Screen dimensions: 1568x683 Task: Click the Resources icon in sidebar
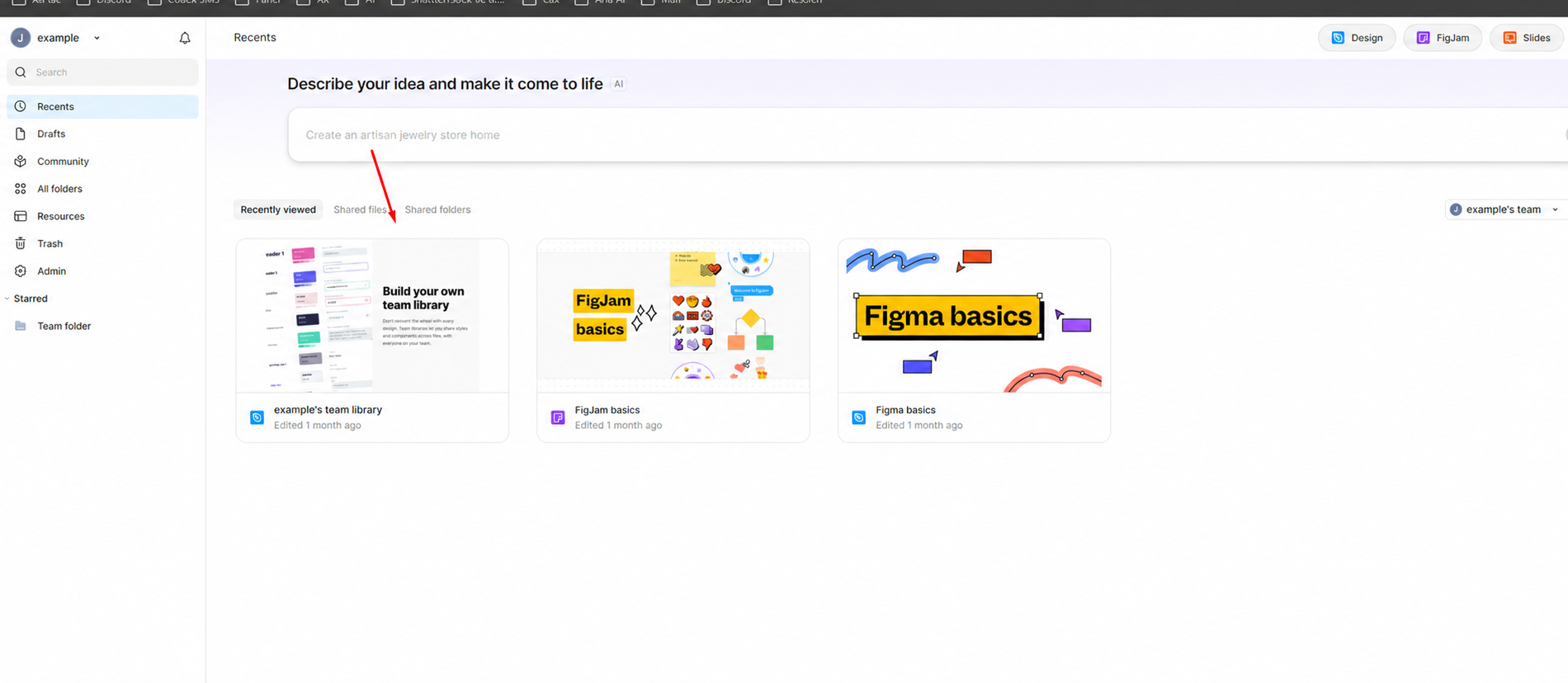click(x=21, y=216)
